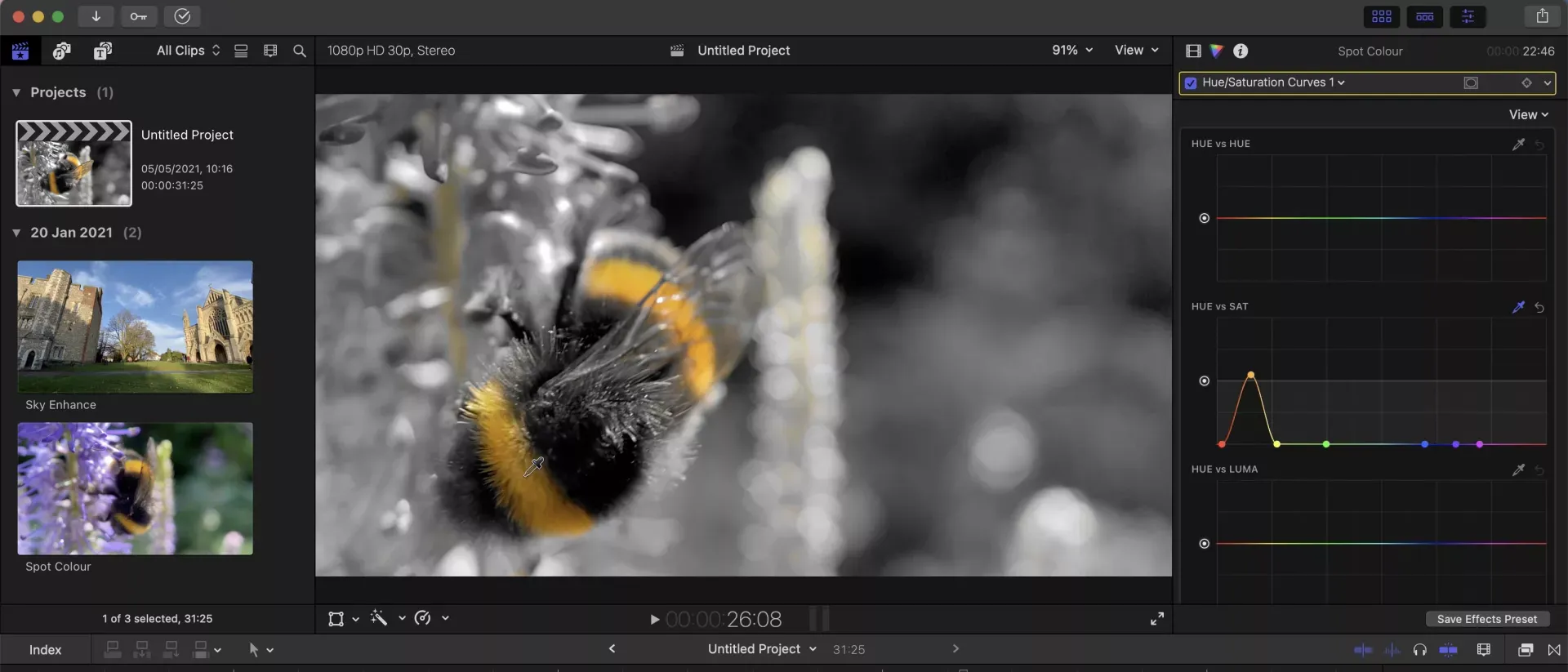Go back in timeline history with the left arrow
This screenshot has width=1568, height=672.
coord(612,649)
